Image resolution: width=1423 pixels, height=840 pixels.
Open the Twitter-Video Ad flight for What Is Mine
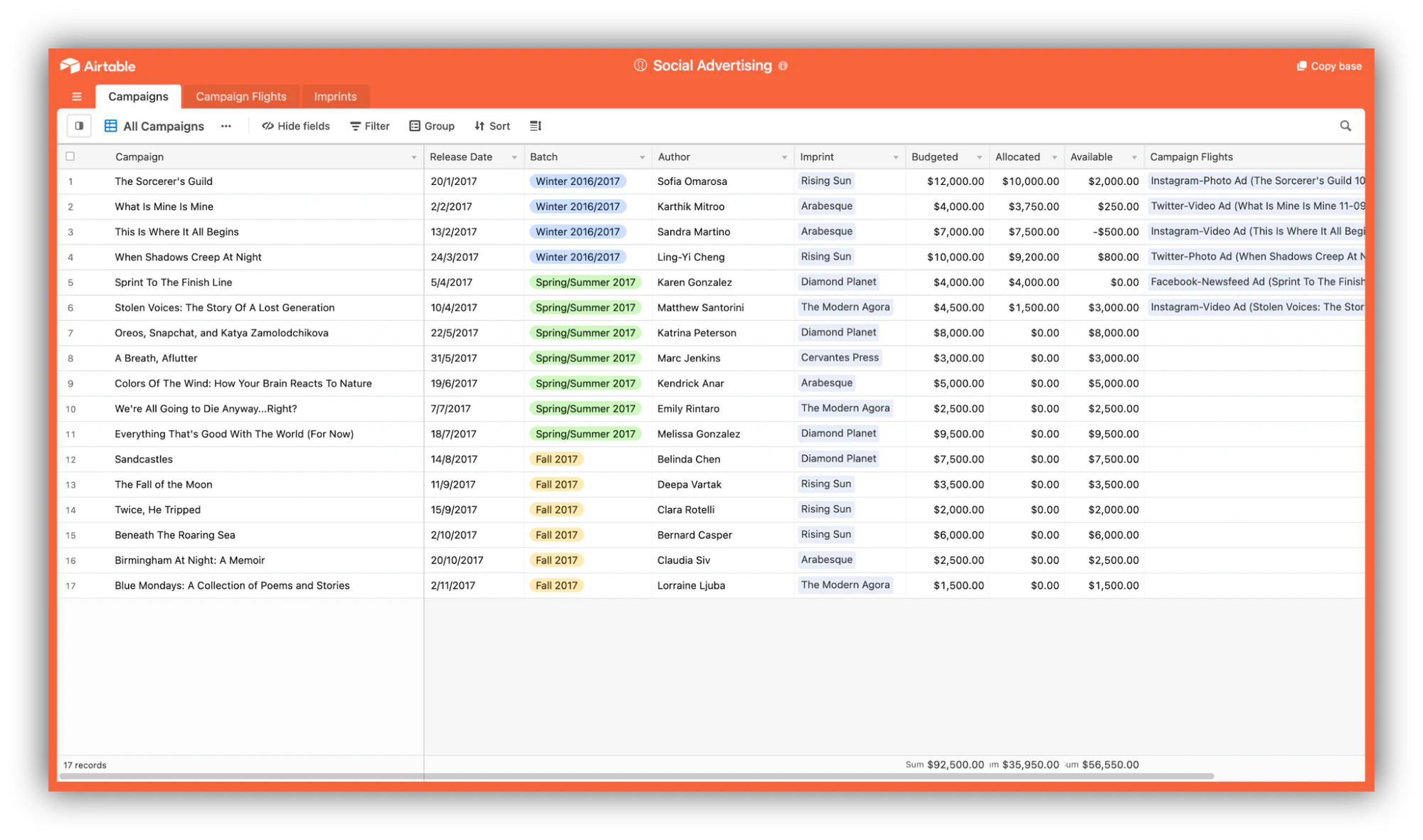1257,206
